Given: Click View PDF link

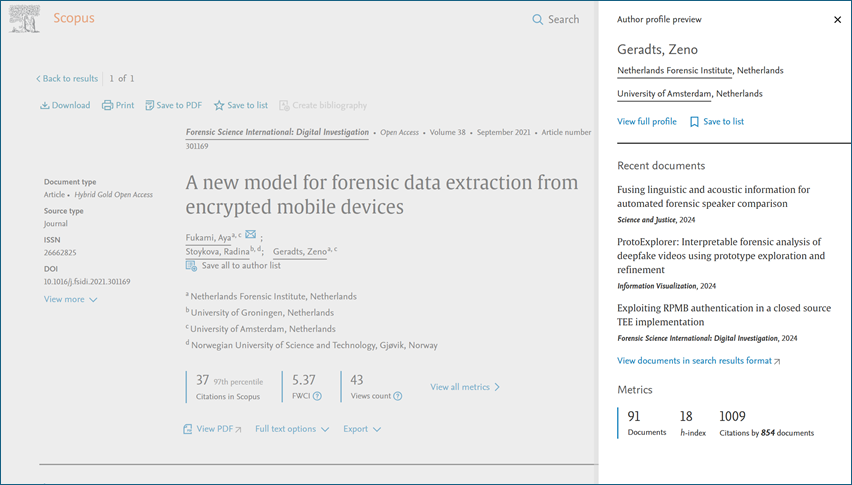Looking at the screenshot, I should click(212, 429).
